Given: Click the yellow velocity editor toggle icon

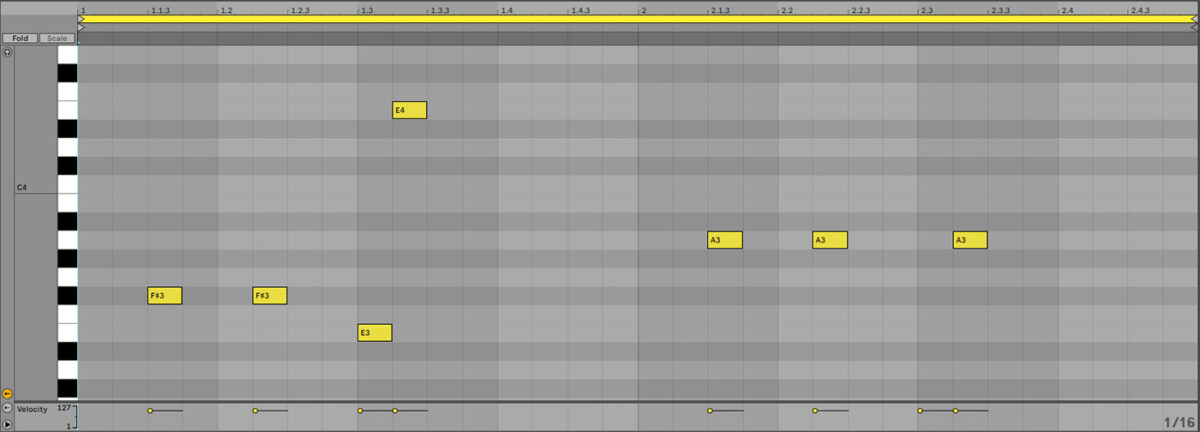Looking at the screenshot, I should coord(7,394).
